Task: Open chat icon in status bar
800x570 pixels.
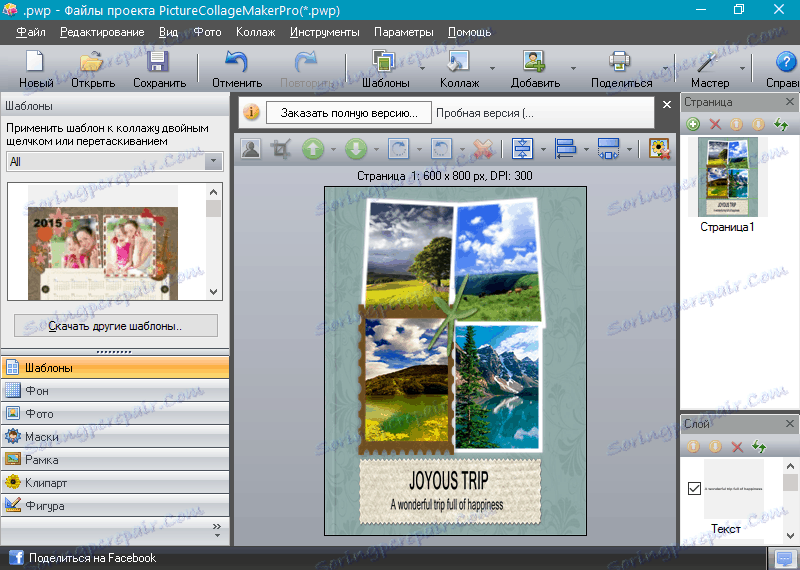Action: pyautogui.click(x=783, y=558)
